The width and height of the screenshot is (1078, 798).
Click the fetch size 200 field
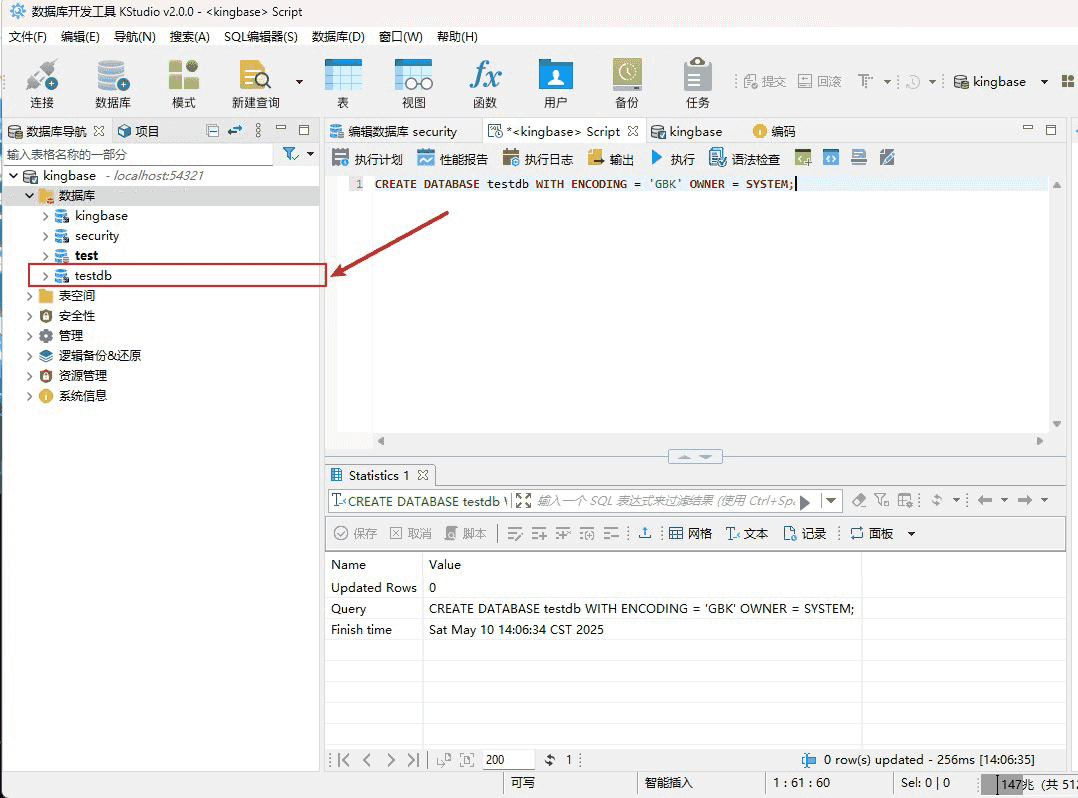[508, 760]
